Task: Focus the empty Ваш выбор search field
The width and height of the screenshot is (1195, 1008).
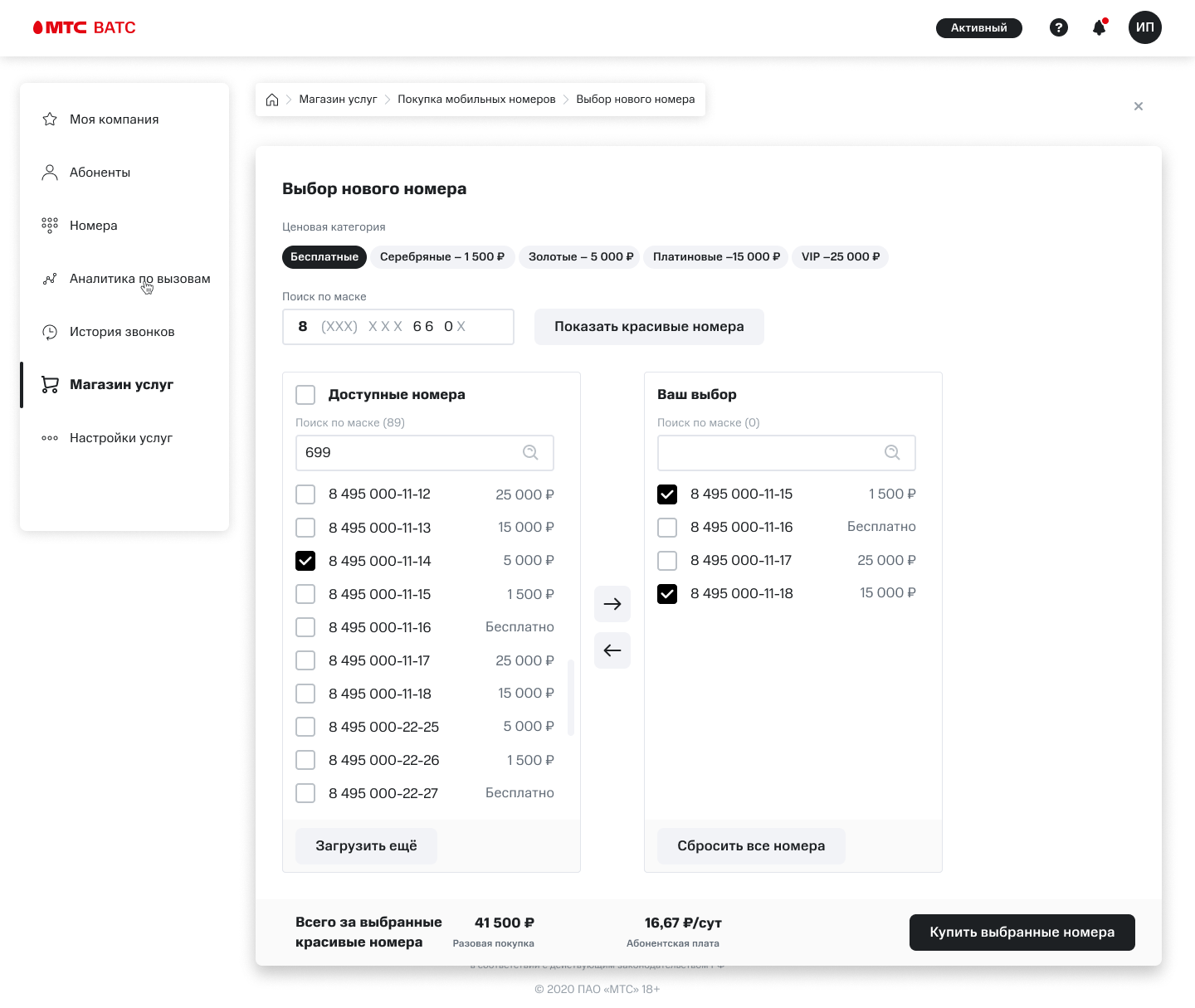Action: click(x=787, y=453)
